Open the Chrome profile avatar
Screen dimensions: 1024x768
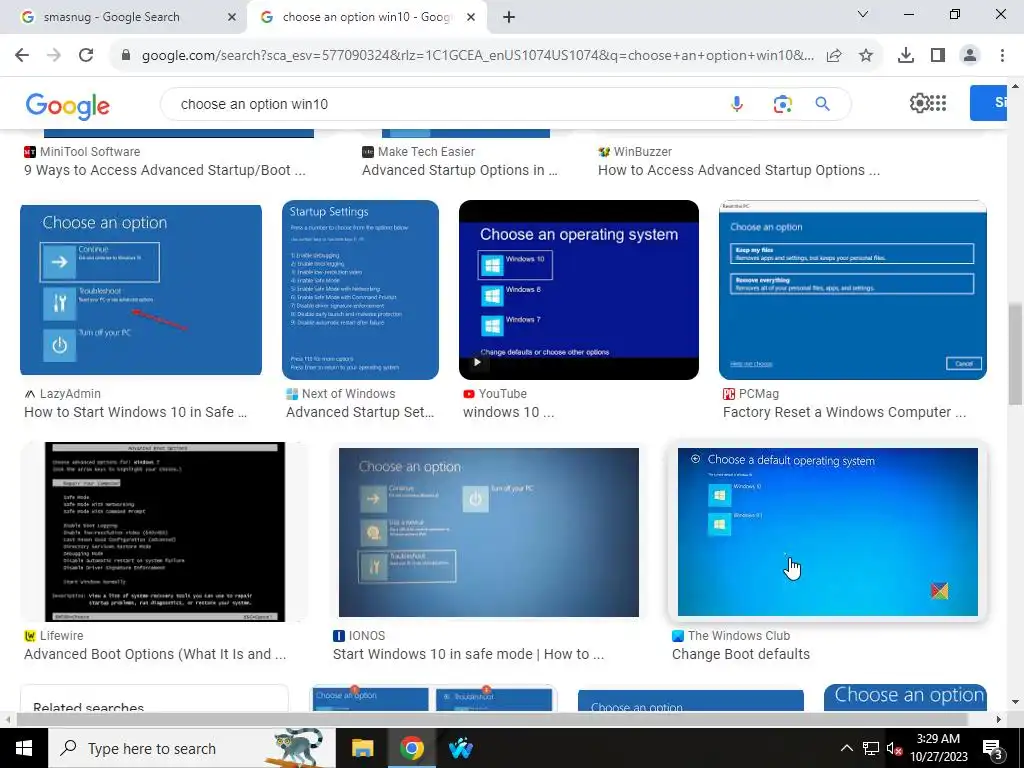coord(970,56)
